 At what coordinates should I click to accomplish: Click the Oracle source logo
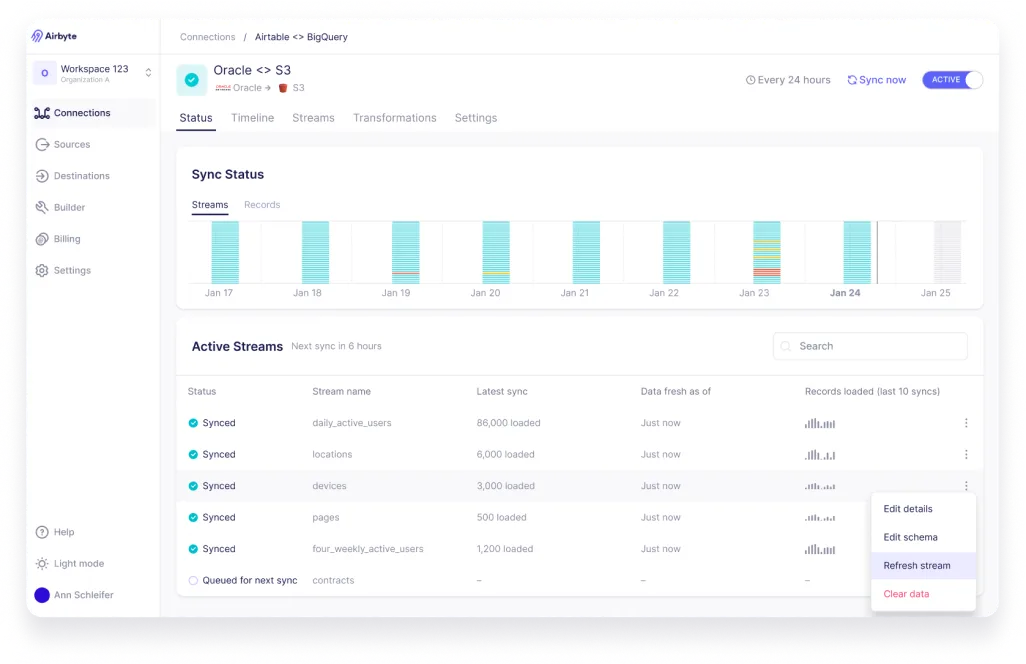coord(222,88)
